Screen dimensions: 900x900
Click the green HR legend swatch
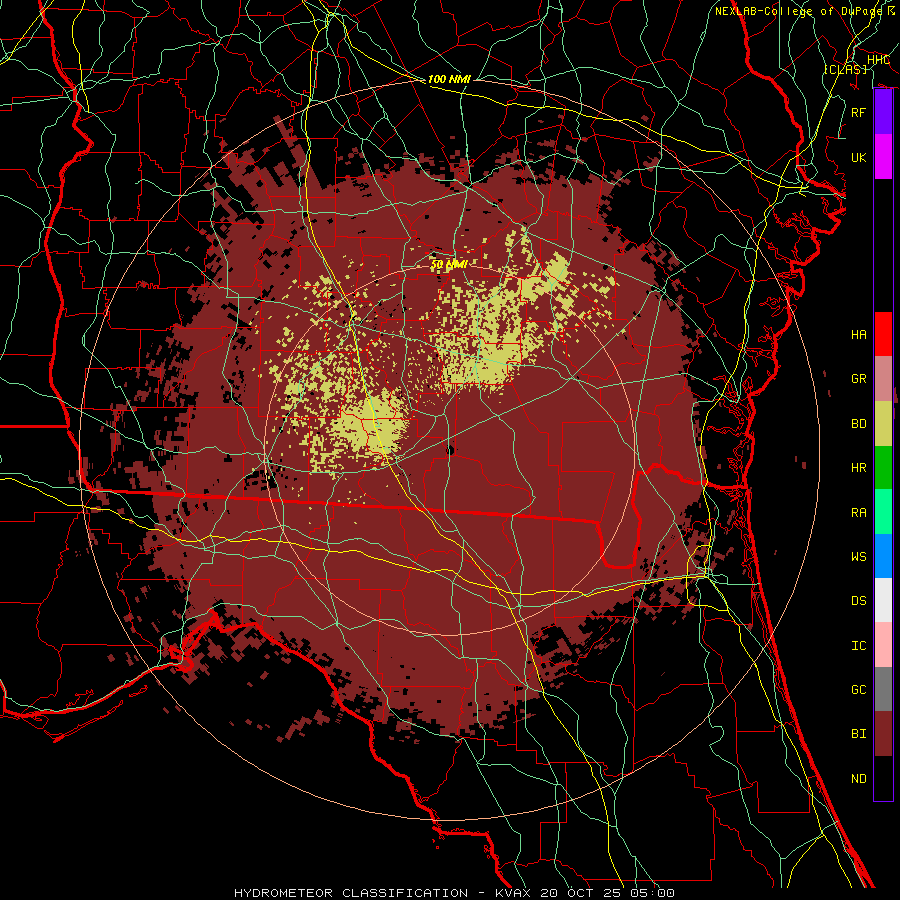tap(883, 468)
